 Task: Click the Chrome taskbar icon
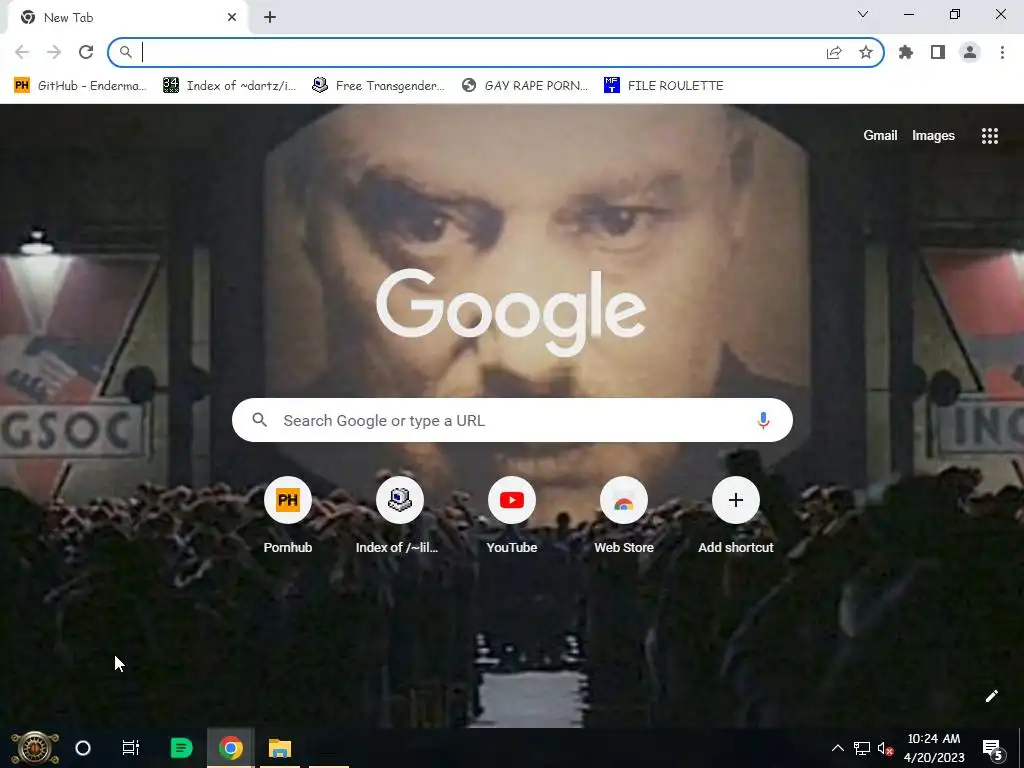pyautogui.click(x=231, y=748)
